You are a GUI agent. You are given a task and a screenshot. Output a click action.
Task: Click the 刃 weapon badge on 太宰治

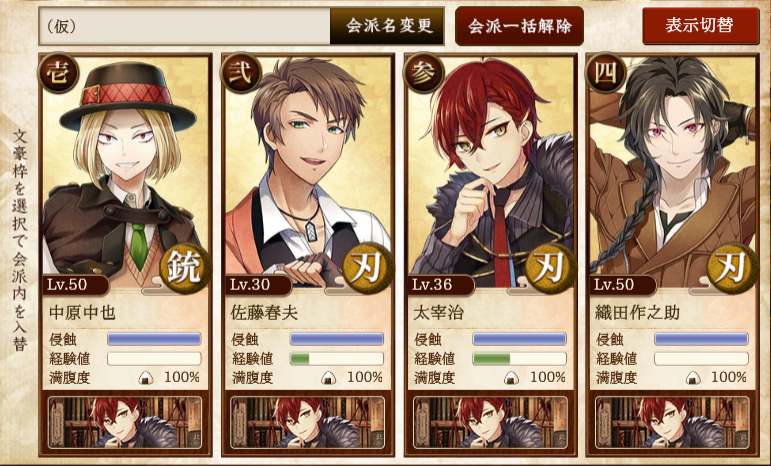pos(548,268)
